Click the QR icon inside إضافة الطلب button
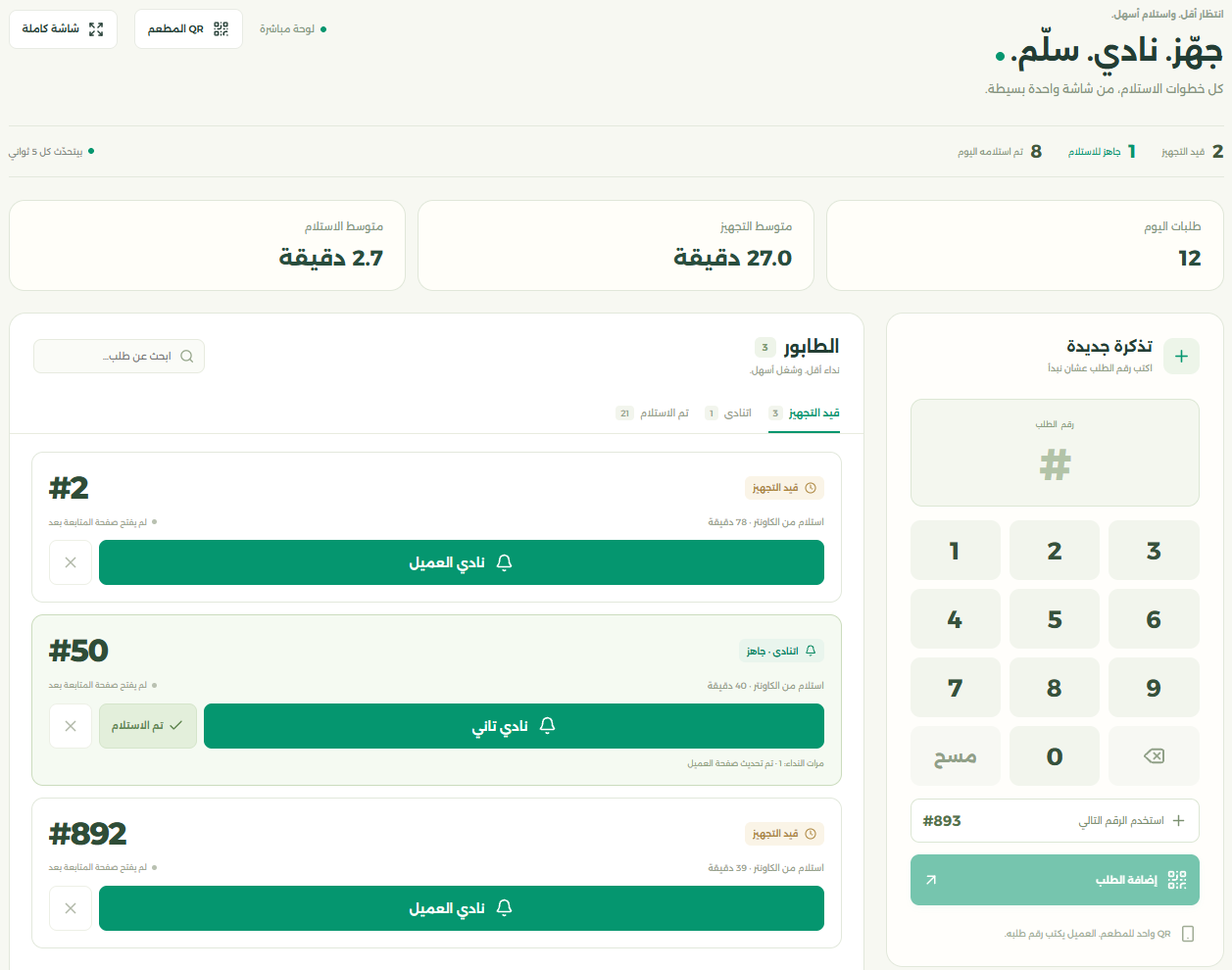1232x970 pixels. coord(1177,880)
